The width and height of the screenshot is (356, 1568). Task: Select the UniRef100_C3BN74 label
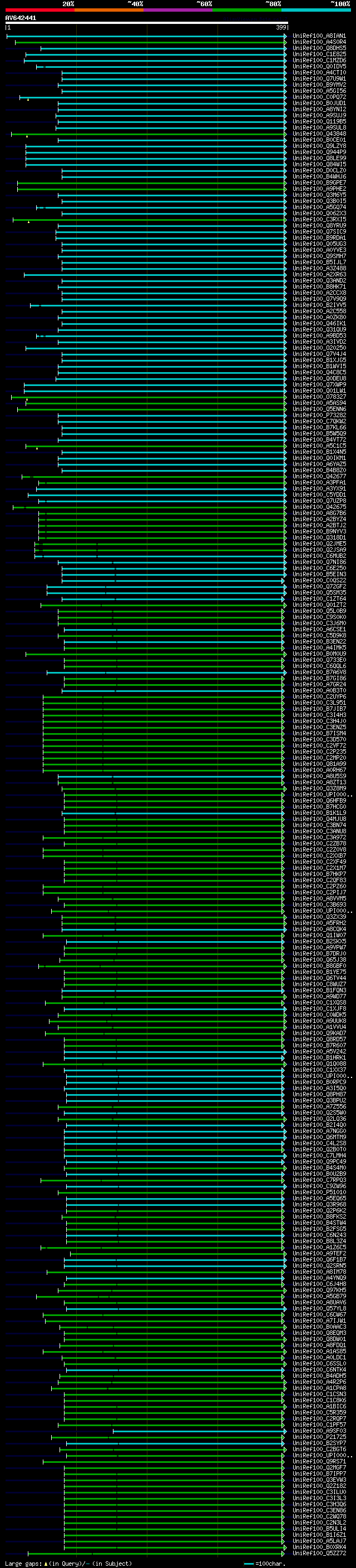(319, 825)
